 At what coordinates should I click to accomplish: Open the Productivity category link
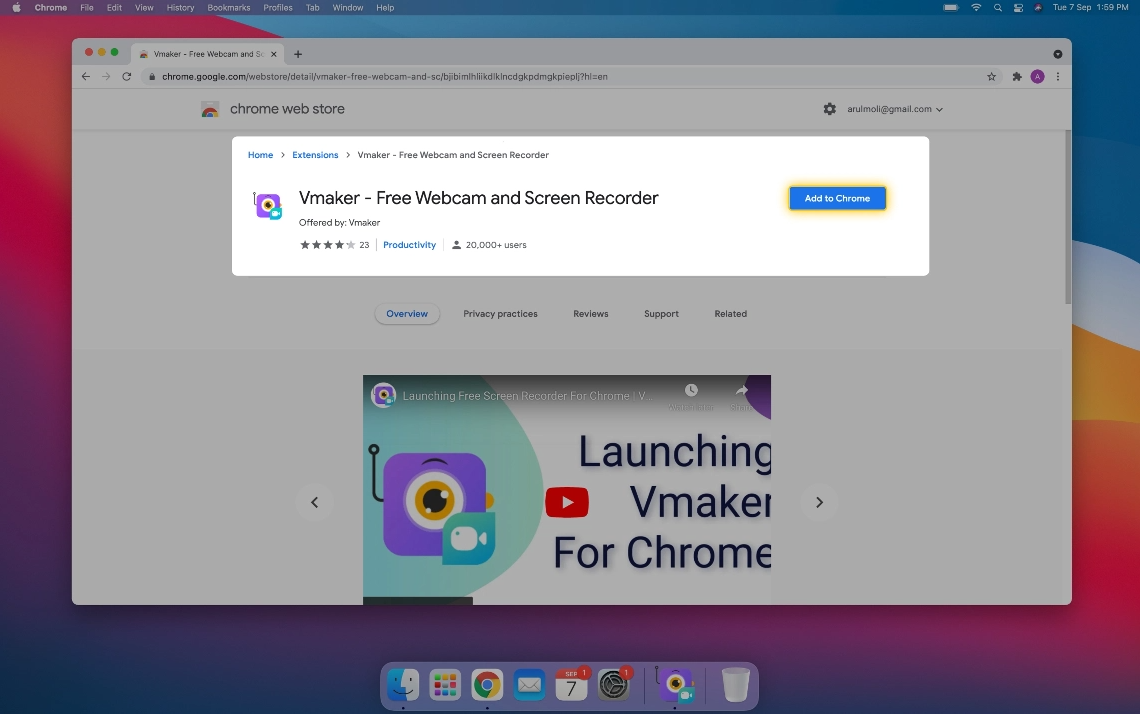(x=409, y=245)
